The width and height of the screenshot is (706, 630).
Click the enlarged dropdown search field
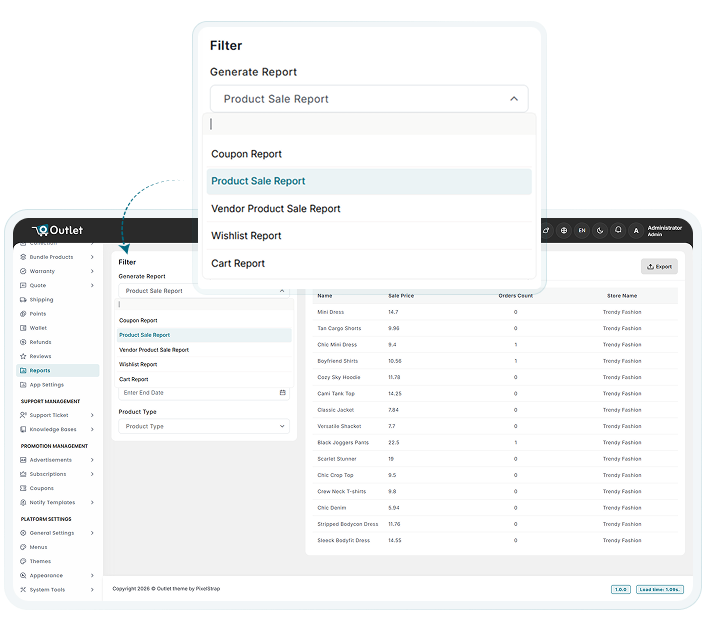pyautogui.click(x=369, y=124)
